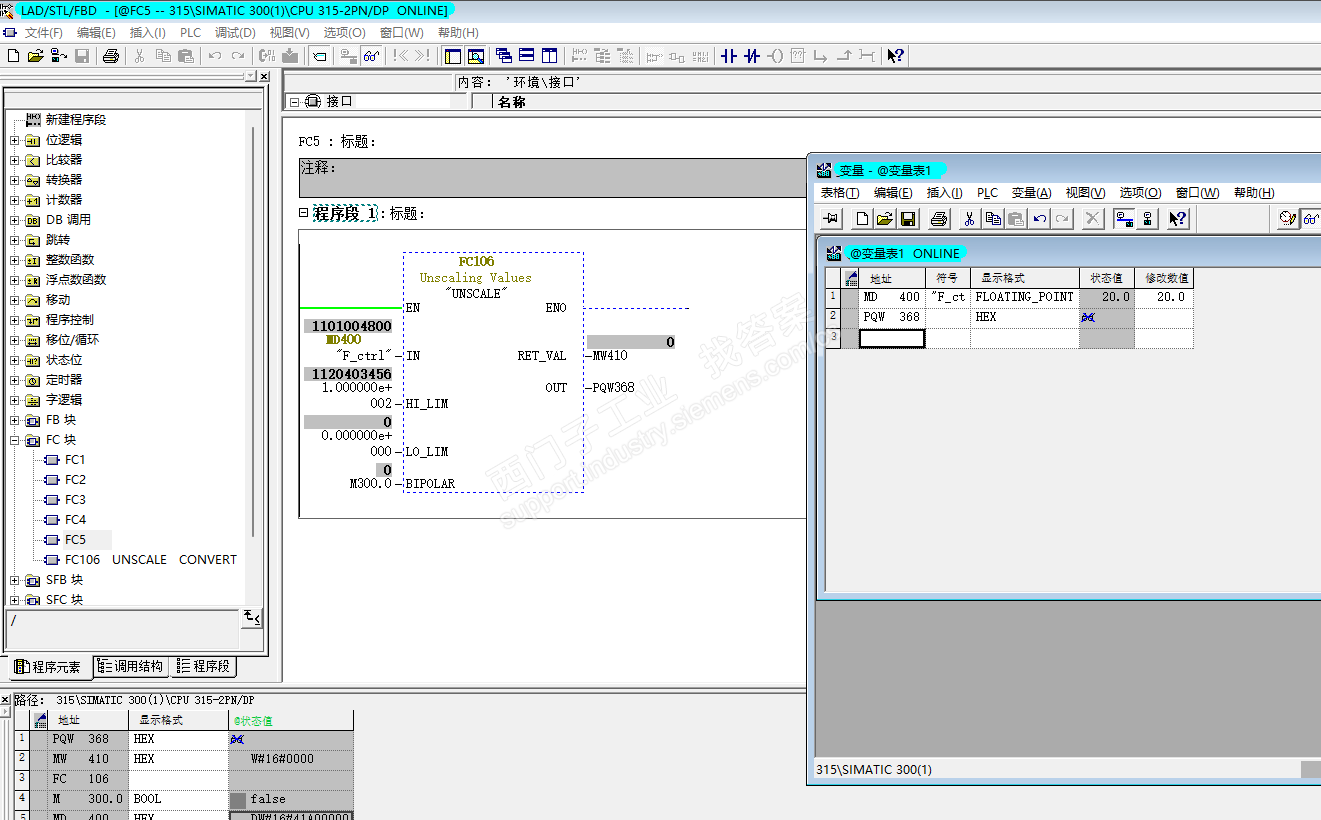Click the context help arrow in variable table
Screen dimensions: 1321x820
[x=1177, y=219]
